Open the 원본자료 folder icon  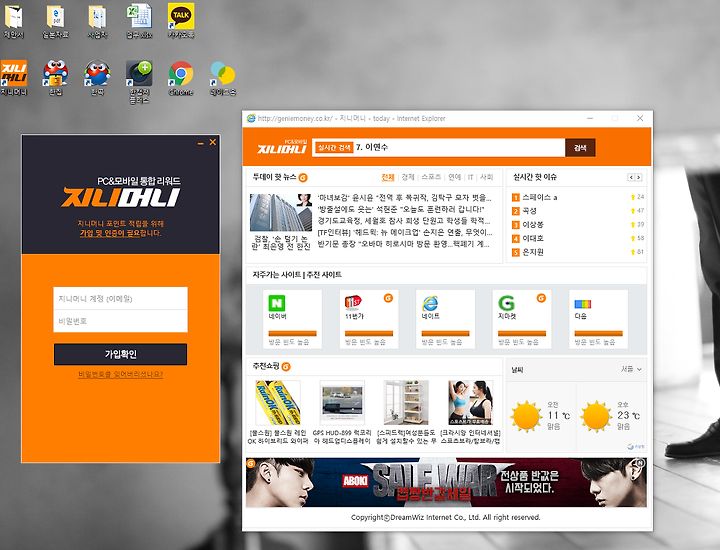pyautogui.click(x=55, y=21)
